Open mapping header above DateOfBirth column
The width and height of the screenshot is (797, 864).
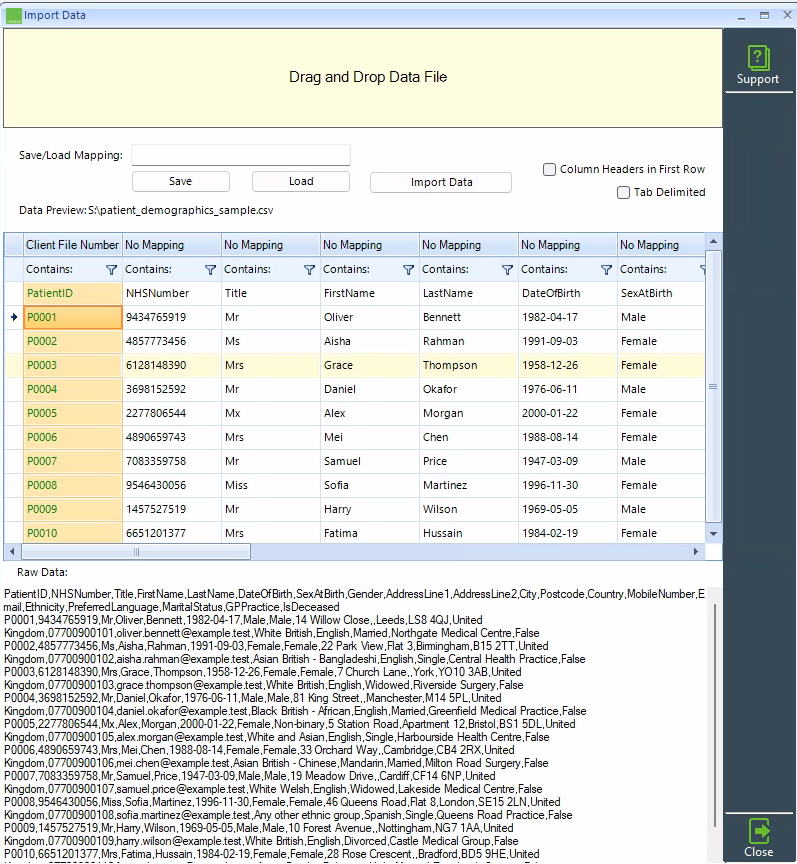pos(568,245)
